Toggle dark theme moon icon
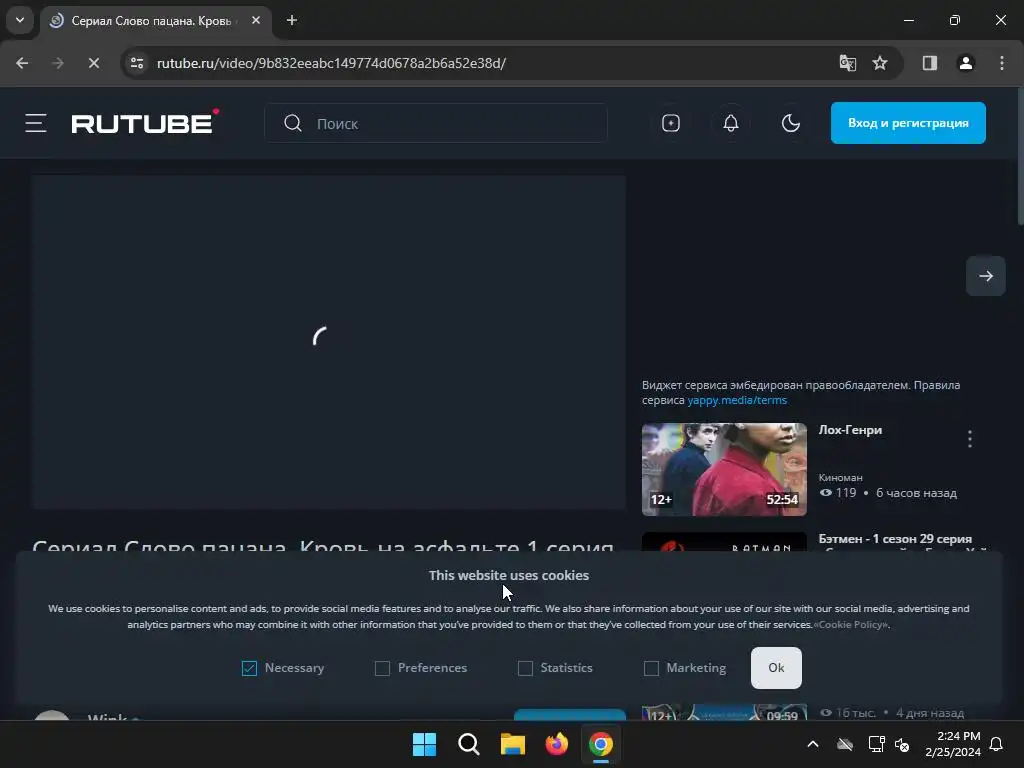The image size is (1024, 768). pyautogui.click(x=790, y=123)
